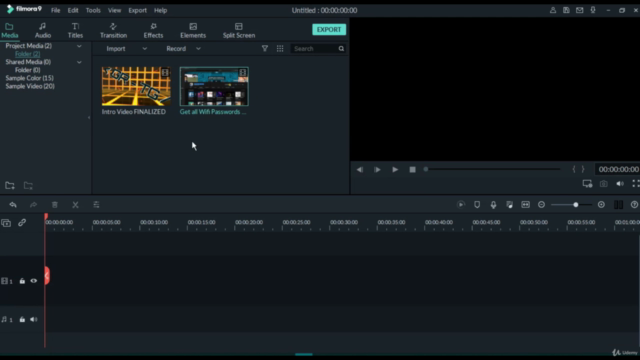The image size is (640, 360).
Task: Select the Get all Wifi Passwords thumbnail
Action: tap(214, 86)
